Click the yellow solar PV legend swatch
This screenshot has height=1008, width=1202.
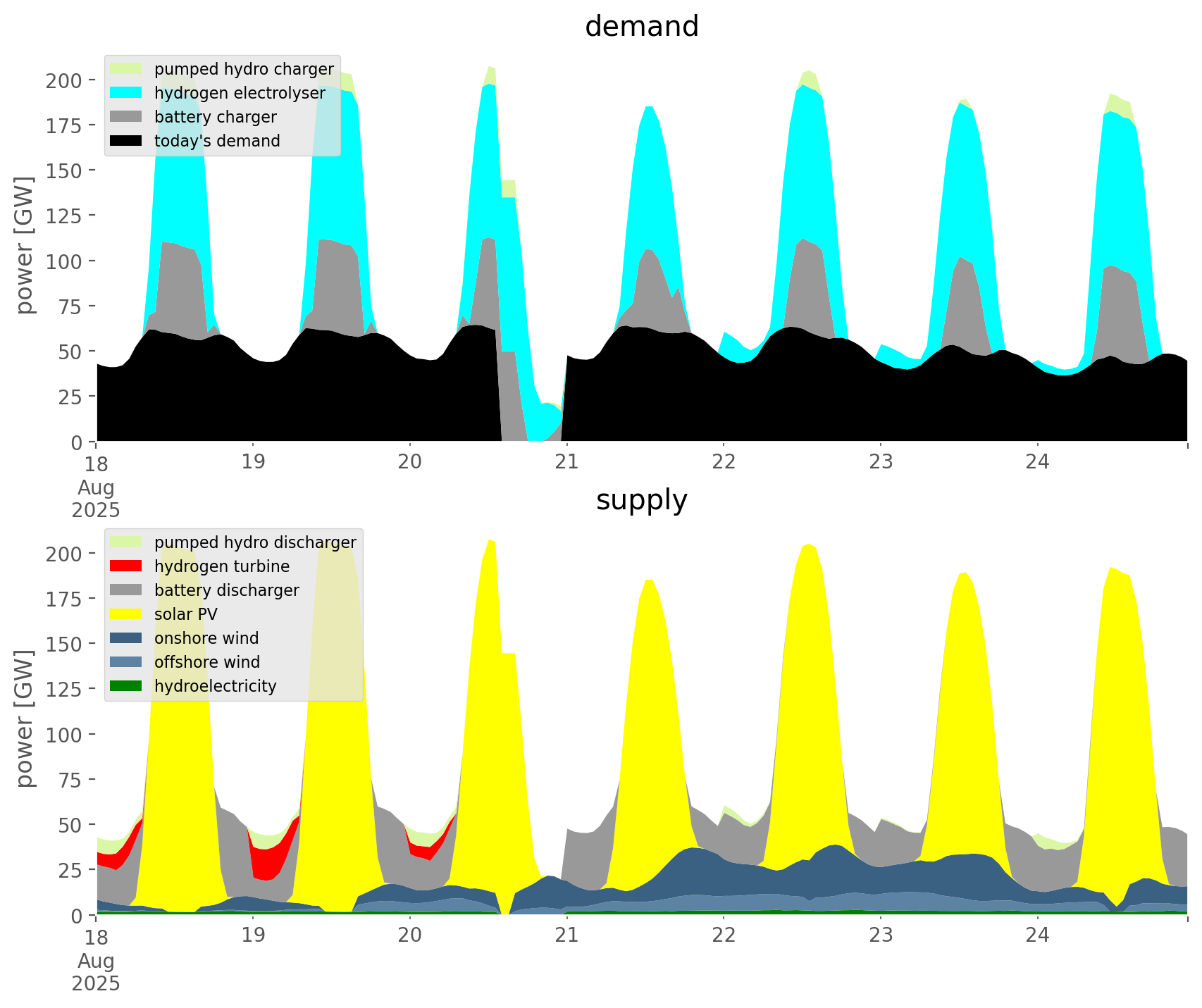(126, 614)
